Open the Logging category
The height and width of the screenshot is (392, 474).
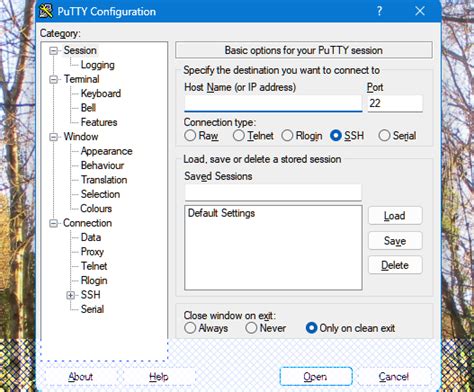tap(98, 65)
